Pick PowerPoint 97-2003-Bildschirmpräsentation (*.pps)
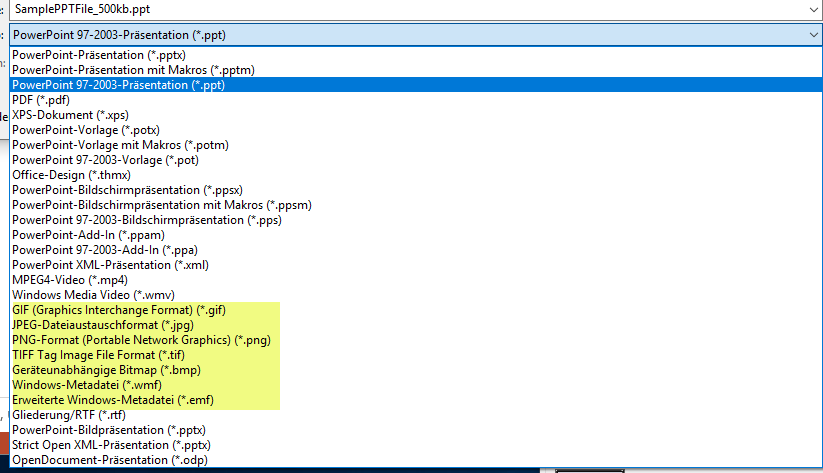 (x=416, y=220)
